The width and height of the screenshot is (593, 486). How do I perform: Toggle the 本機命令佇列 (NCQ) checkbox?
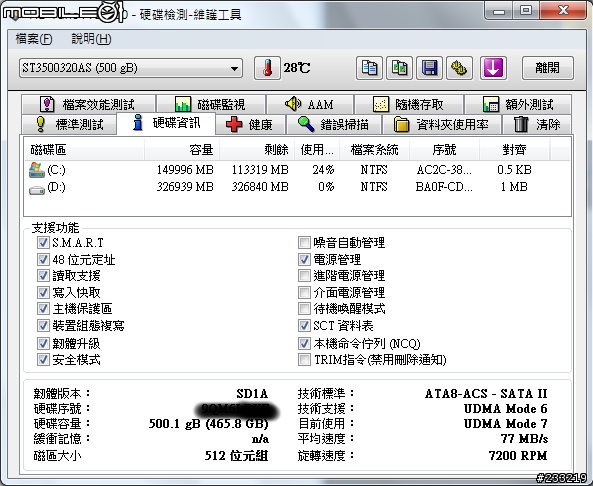coord(304,343)
